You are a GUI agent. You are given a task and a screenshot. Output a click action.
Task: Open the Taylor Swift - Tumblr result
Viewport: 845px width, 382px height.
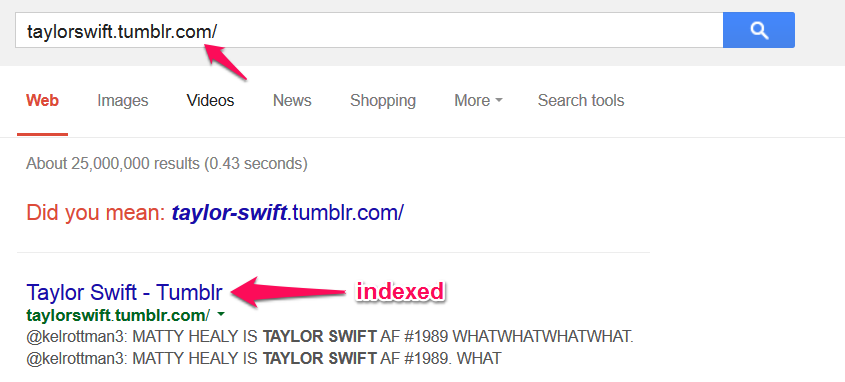[x=124, y=293]
